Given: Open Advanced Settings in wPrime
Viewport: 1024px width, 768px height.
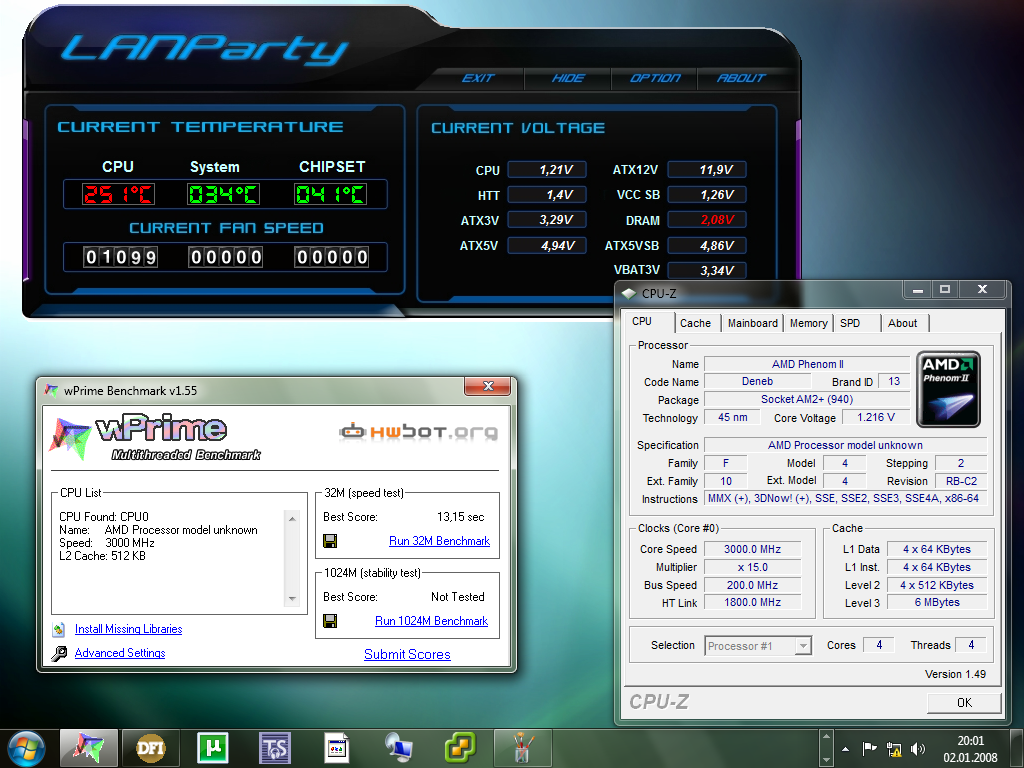Looking at the screenshot, I should [120, 653].
